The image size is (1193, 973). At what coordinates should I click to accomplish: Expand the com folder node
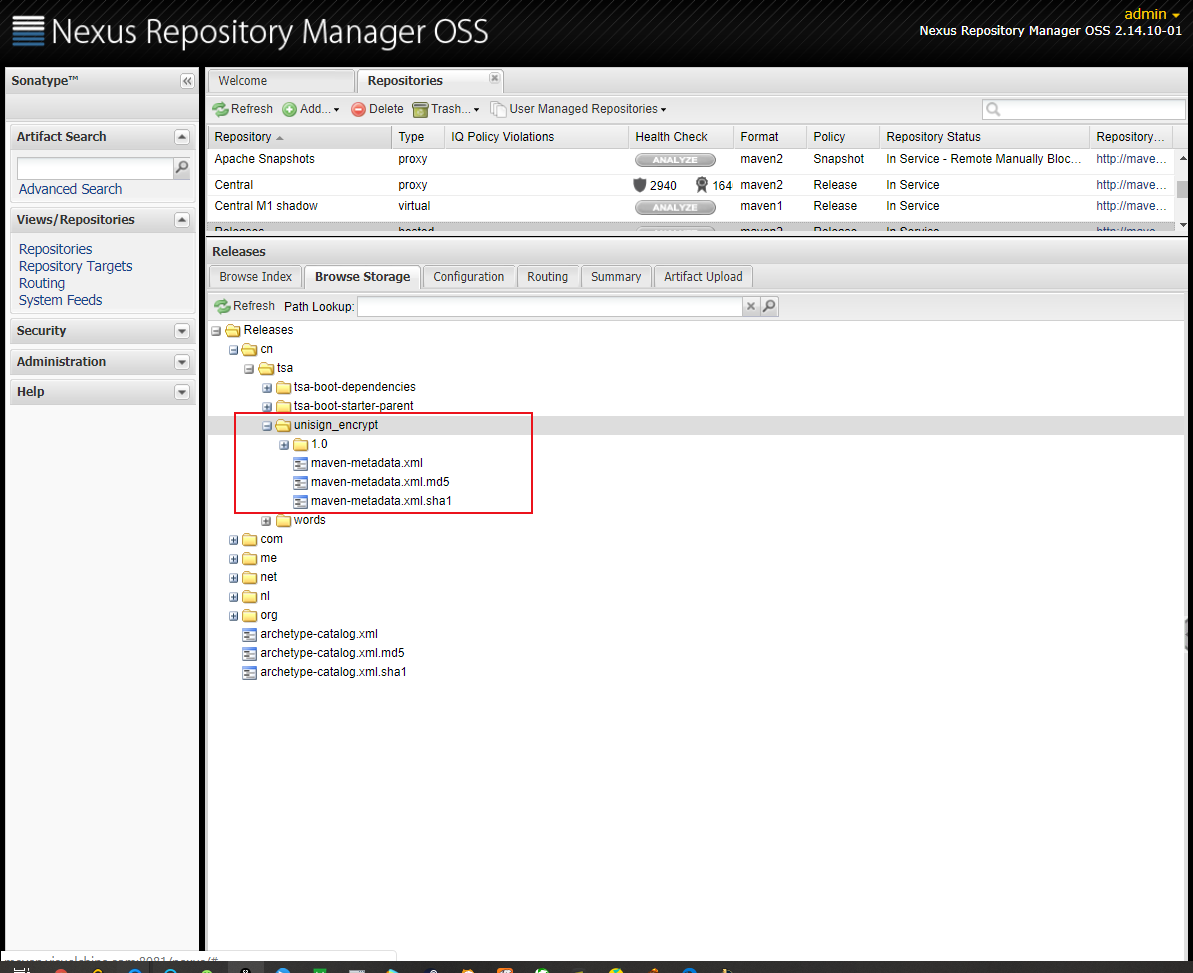234,540
